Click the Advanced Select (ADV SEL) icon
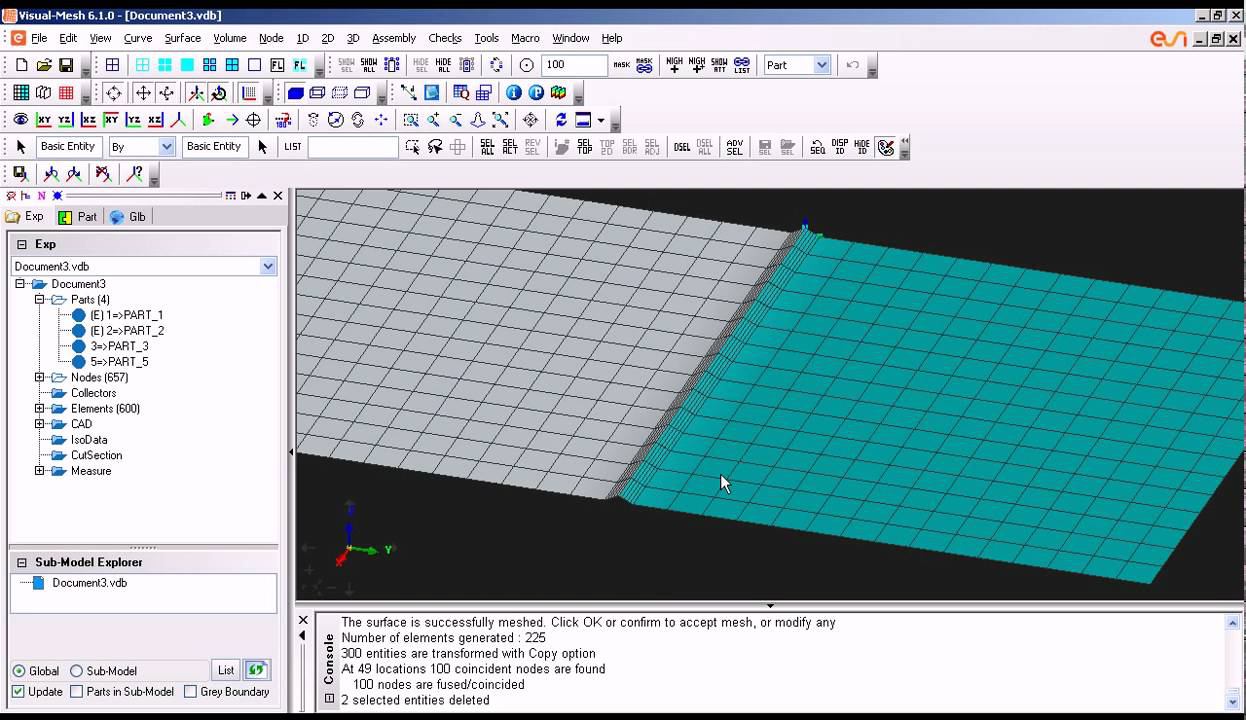Viewport: 1246px width, 720px height. click(734, 147)
